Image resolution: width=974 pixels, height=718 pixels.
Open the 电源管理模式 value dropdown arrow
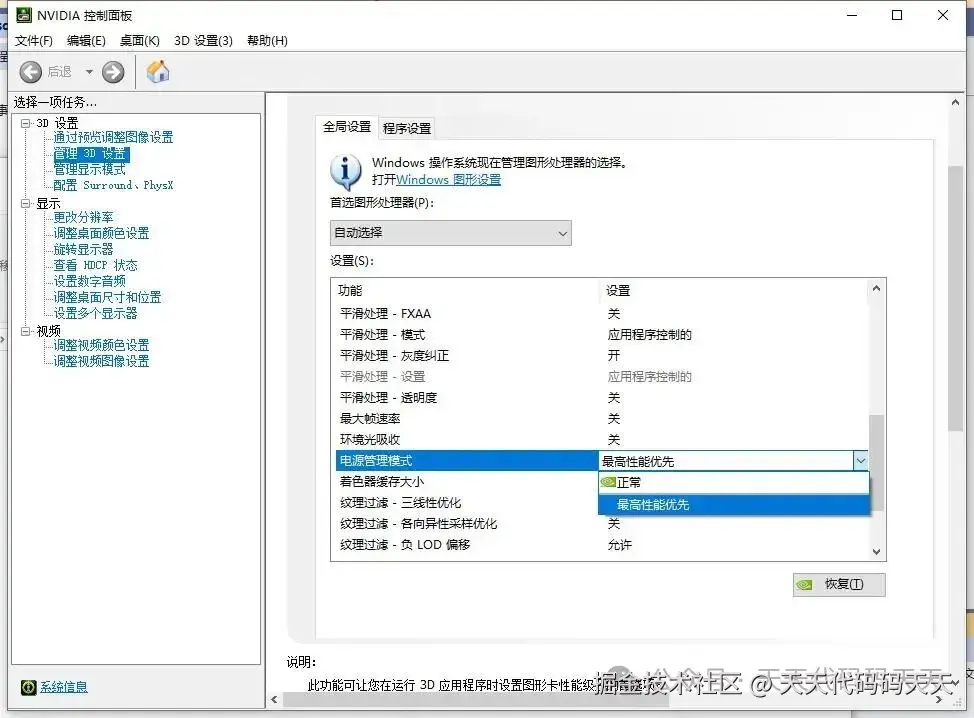pyautogui.click(x=861, y=461)
